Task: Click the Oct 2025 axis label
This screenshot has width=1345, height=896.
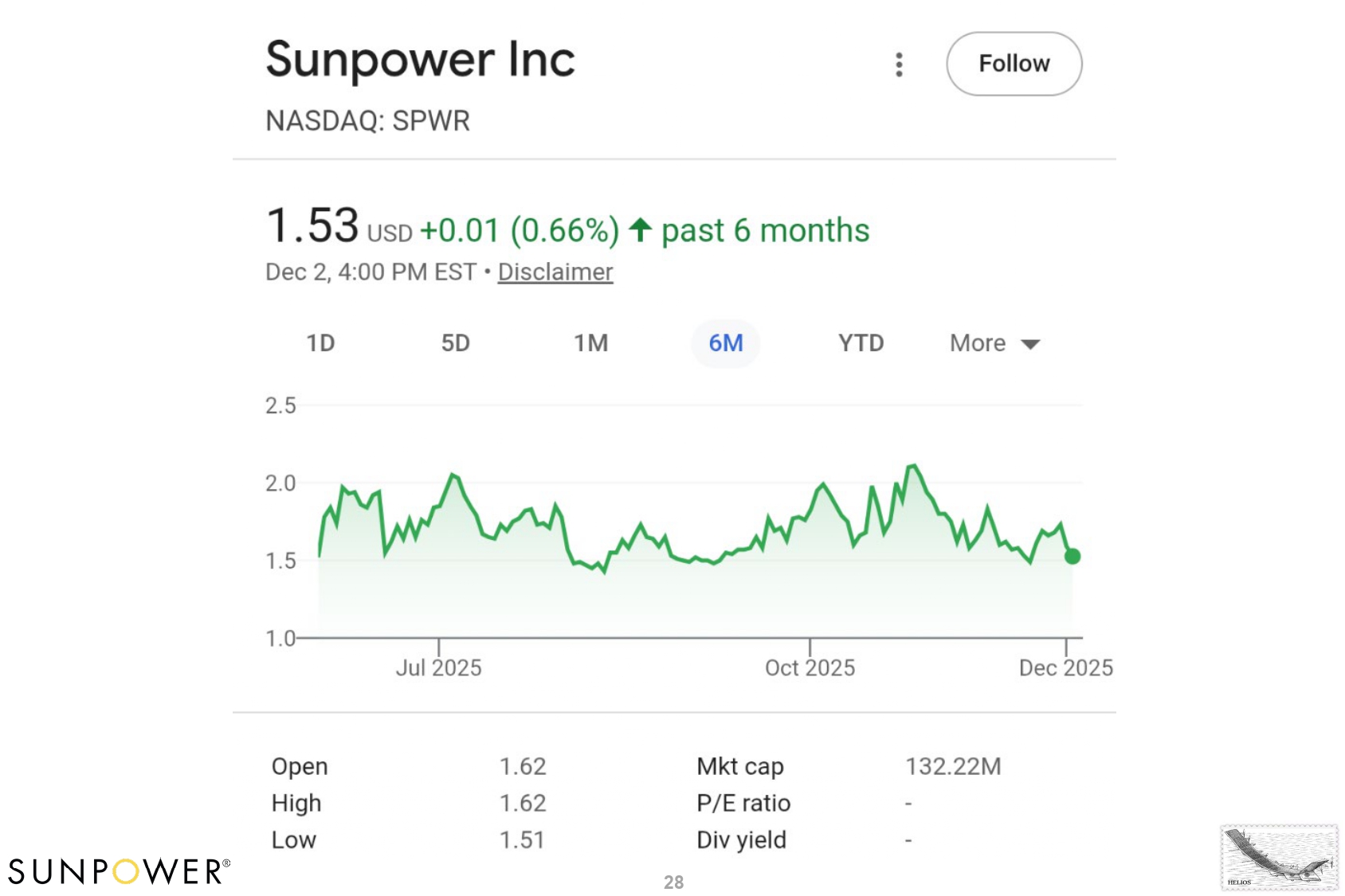Action: coord(810,667)
